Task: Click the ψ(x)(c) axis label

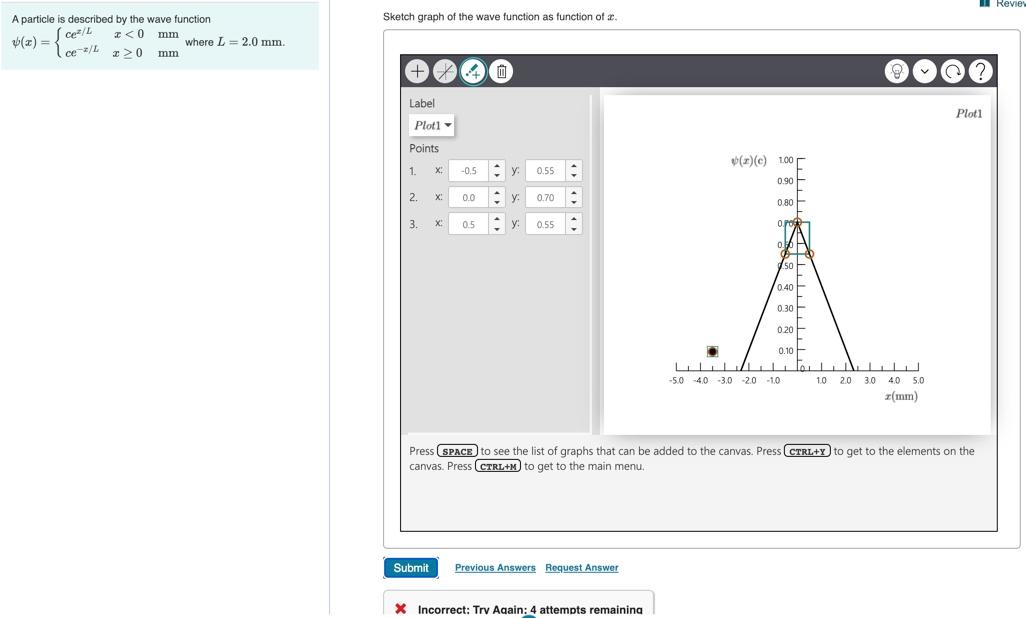Action: pos(749,160)
